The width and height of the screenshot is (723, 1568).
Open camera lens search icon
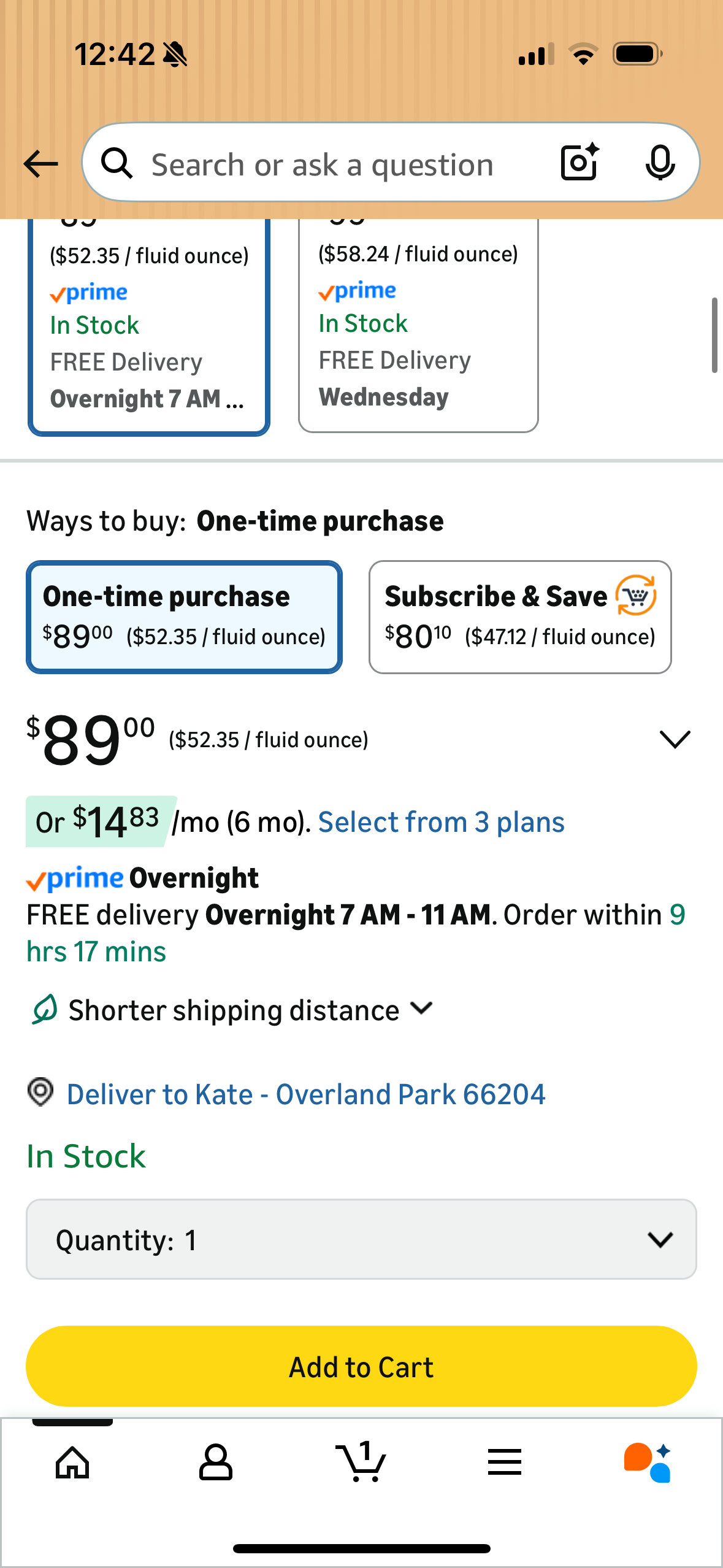(580, 163)
